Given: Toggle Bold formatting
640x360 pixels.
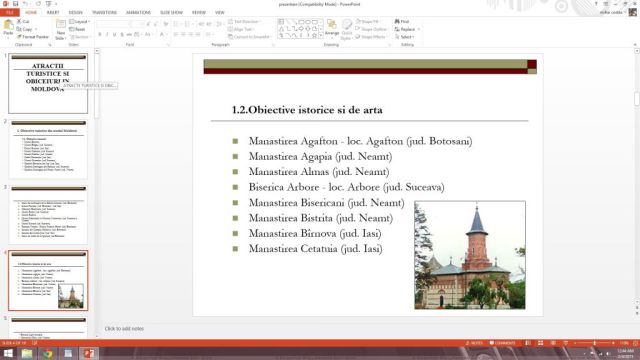Looking at the screenshot, I should (x=100, y=35).
